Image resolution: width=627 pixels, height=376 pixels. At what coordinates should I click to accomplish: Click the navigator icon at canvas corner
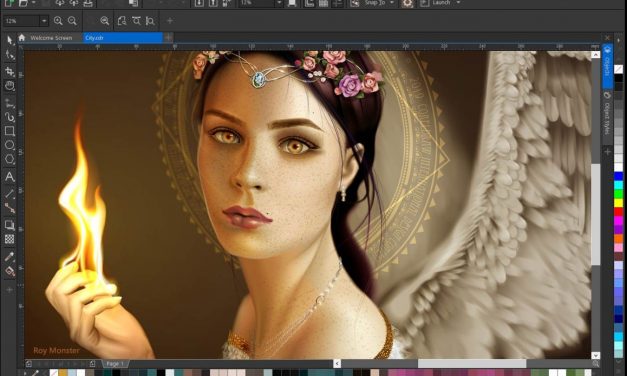(595, 363)
